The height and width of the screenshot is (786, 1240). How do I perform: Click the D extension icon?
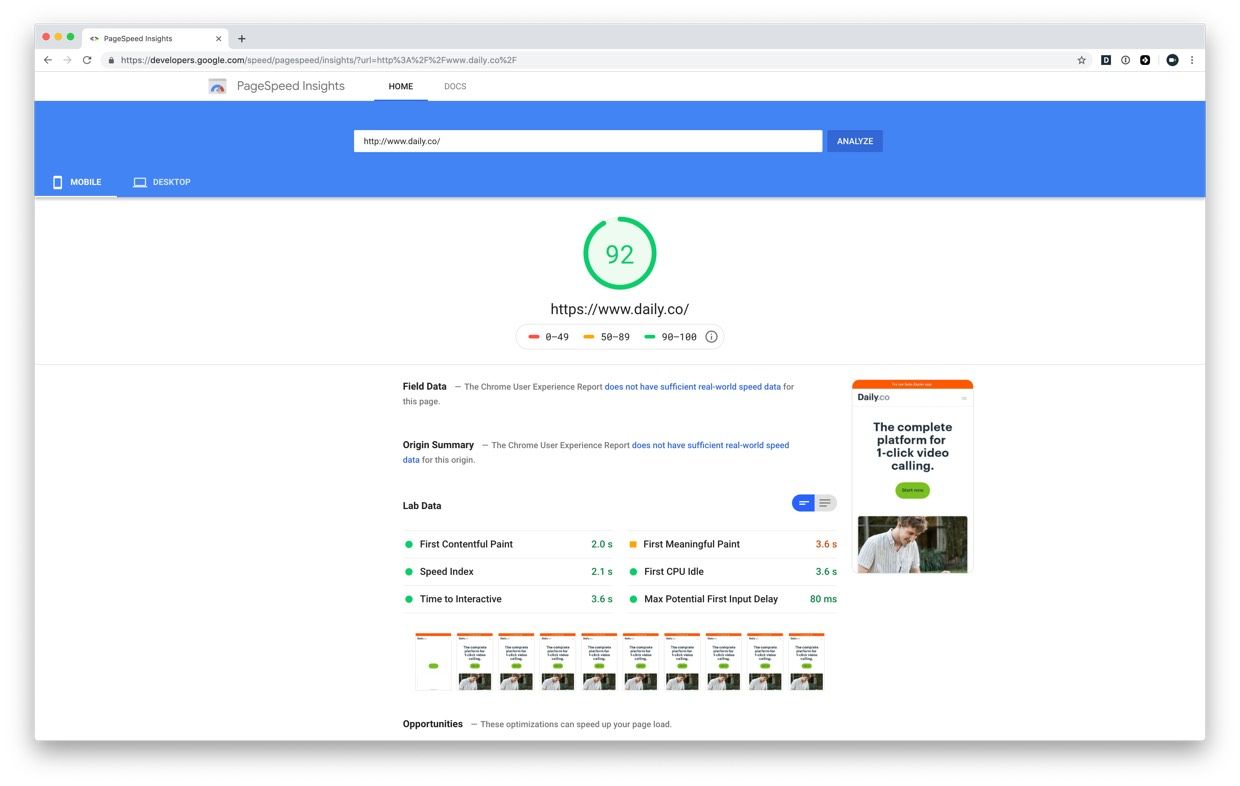pyautogui.click(x=1105, y=60)
